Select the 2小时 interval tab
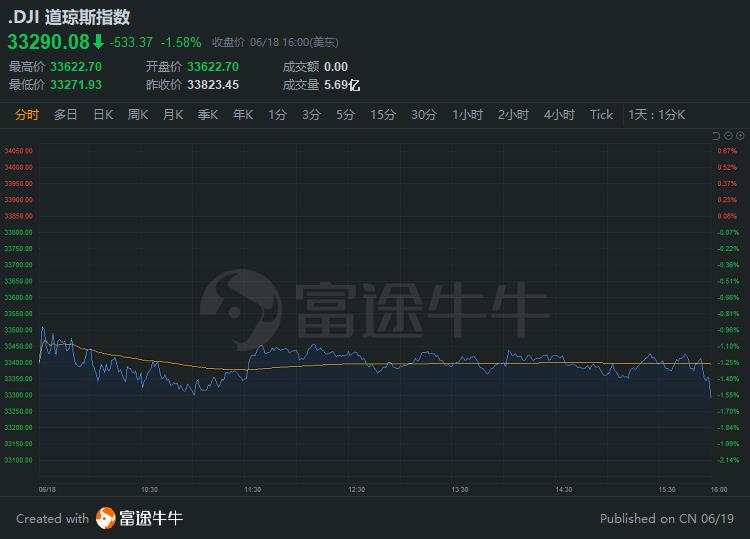Image resolution: width=750 pixels, height=539 pixels. [513, 115]
